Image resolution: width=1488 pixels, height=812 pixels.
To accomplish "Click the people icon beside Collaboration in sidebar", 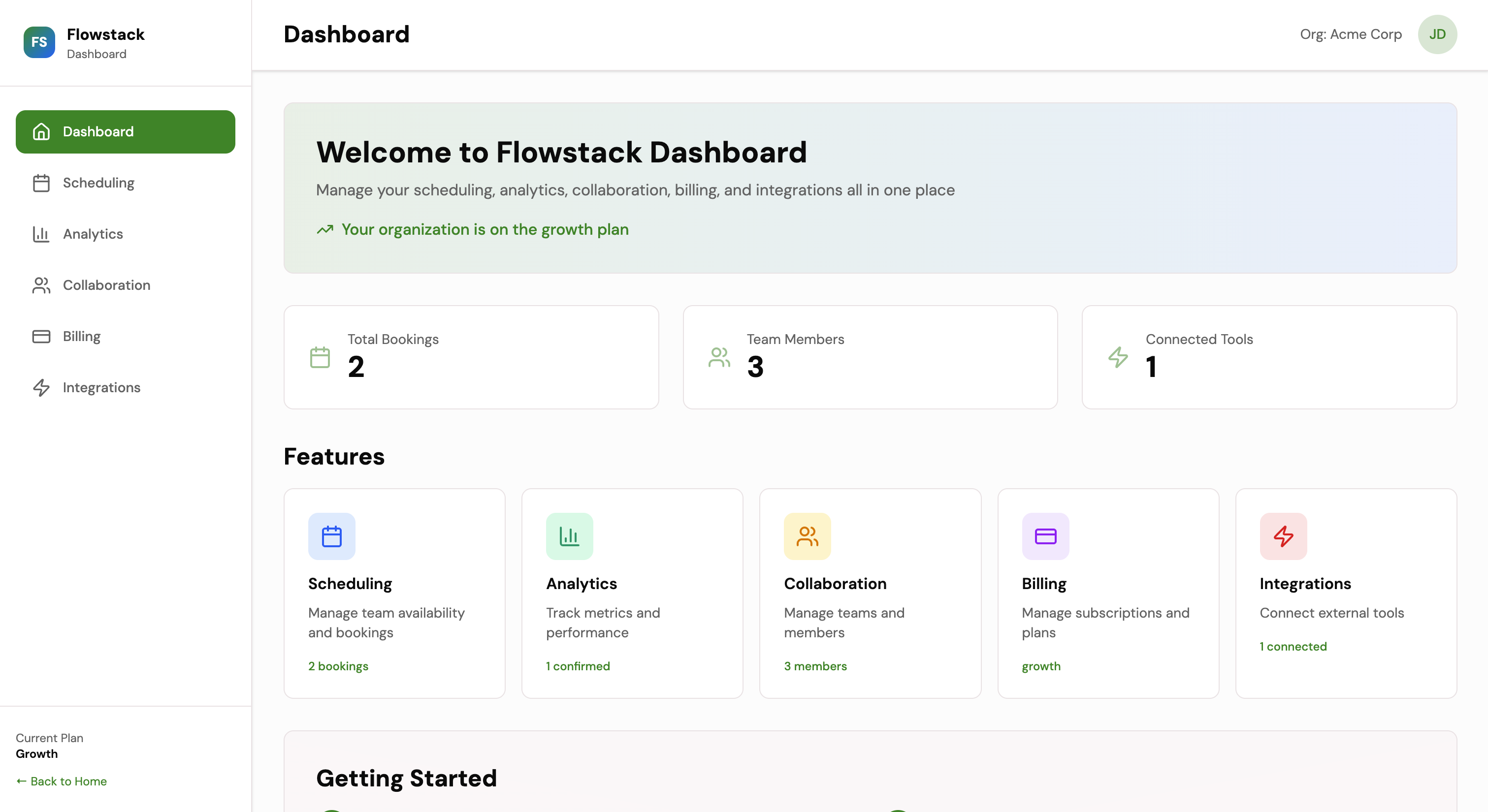I will 41,285.
